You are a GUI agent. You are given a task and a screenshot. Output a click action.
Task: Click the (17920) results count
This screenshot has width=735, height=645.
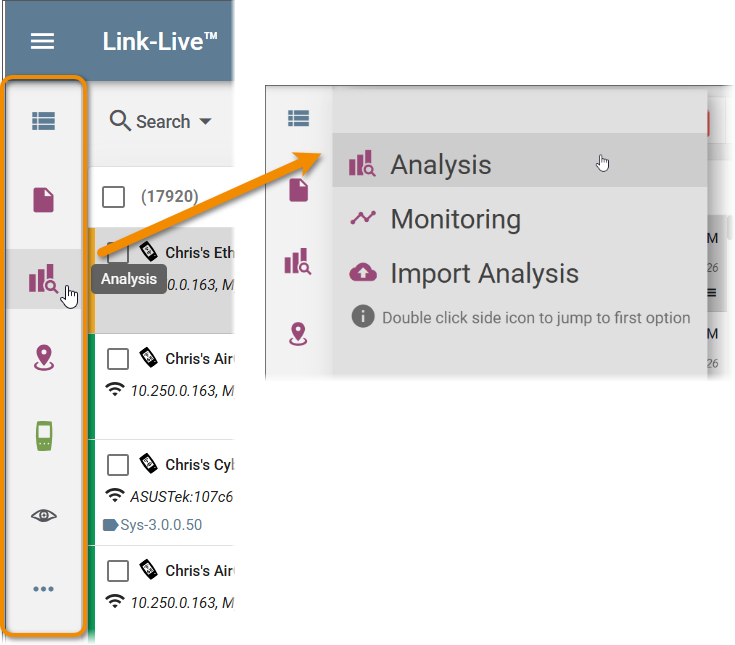pos(170,196)
